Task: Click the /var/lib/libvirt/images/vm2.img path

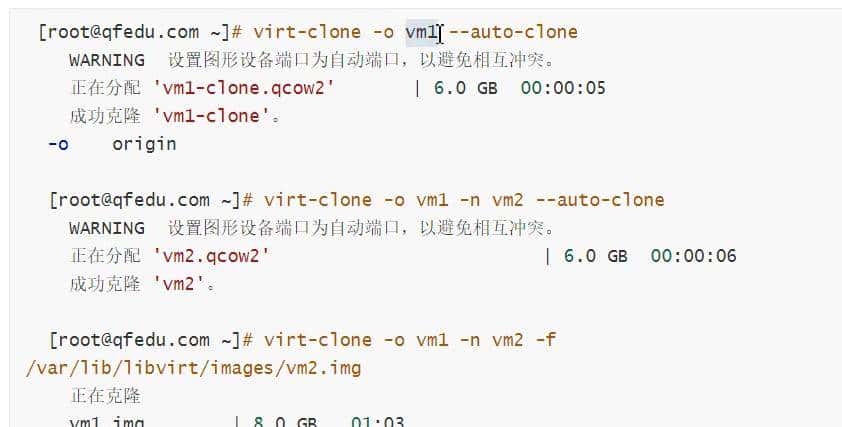Action: pyautogui.click(x=193, y=368)
